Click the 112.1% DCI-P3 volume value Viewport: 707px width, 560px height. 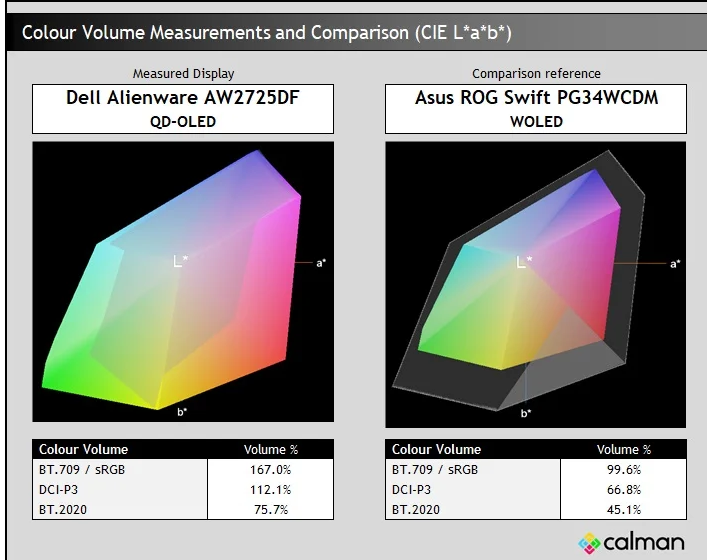click(x=271, y=490)
